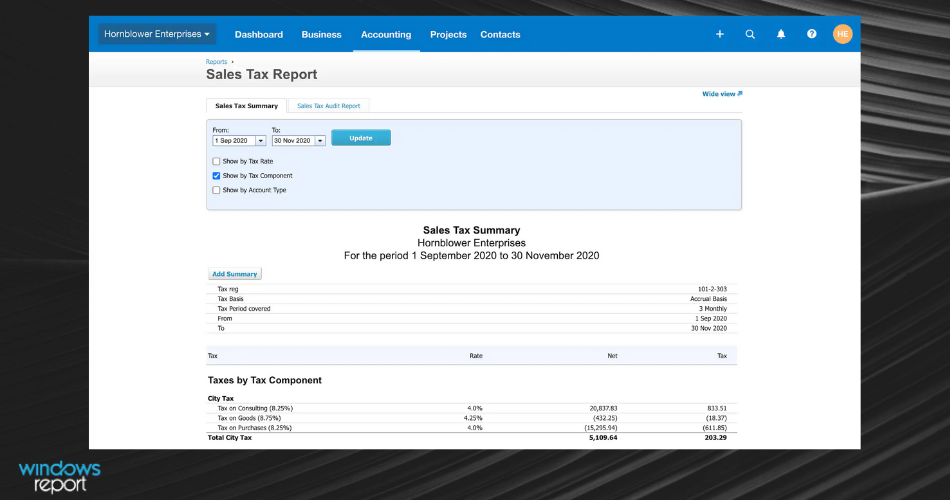Screen dimensions: 950x500
Task: Open the HE user avatar menu
Action: pyautogui.click(x=842, y=35)
